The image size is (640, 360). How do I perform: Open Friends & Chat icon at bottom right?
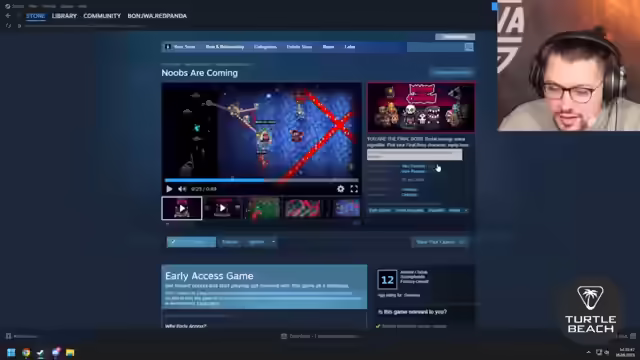[x=633, y=336]
